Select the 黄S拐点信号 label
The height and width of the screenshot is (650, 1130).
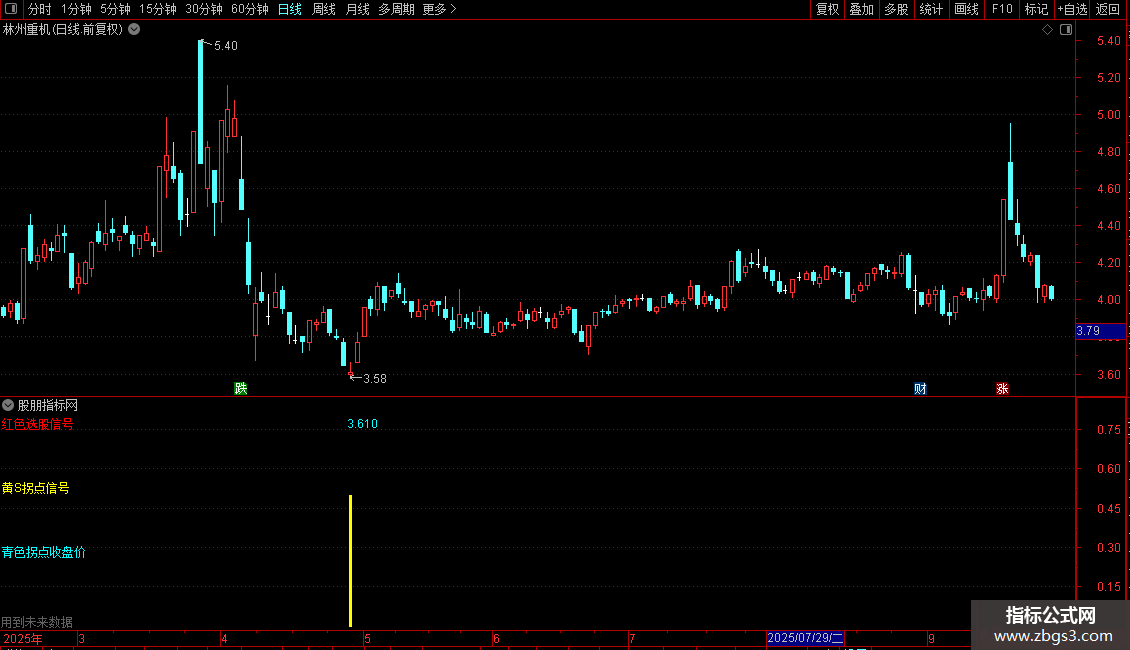(x=35, y=489)
